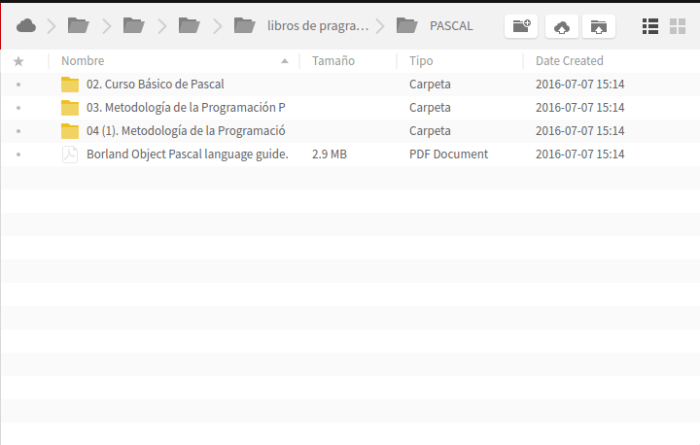Select the PASCAL breadcrumb item
700x445 pixels.
coord(450,26)
